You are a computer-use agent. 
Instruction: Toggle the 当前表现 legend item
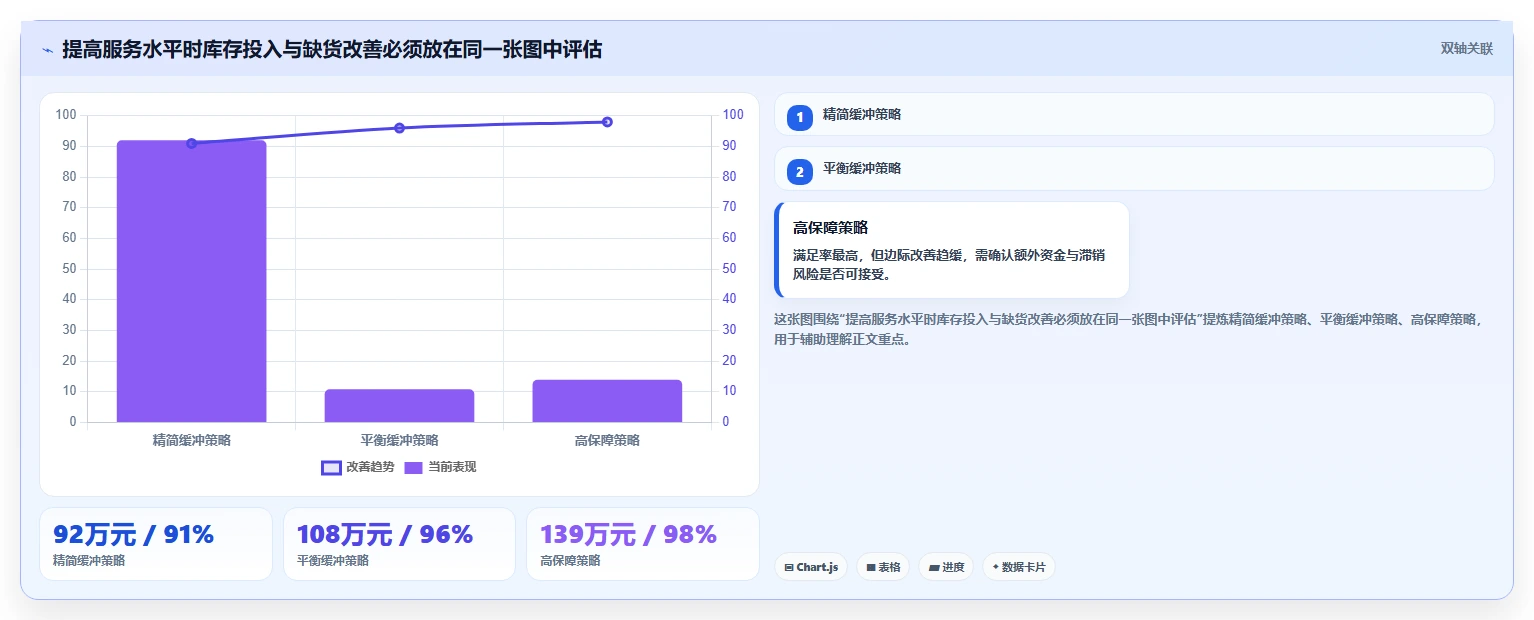tap(440, 467)
